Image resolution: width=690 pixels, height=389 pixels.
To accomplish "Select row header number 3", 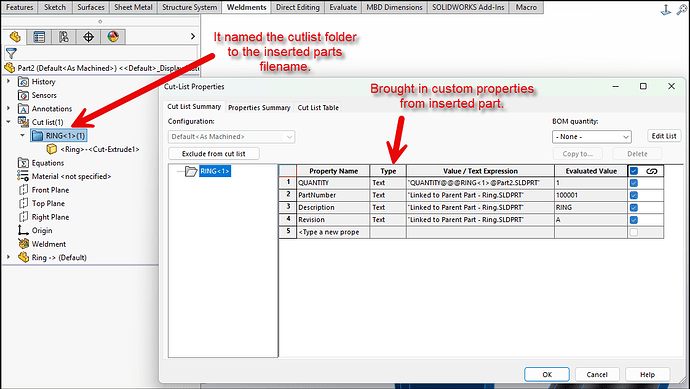I will (288, 207).
